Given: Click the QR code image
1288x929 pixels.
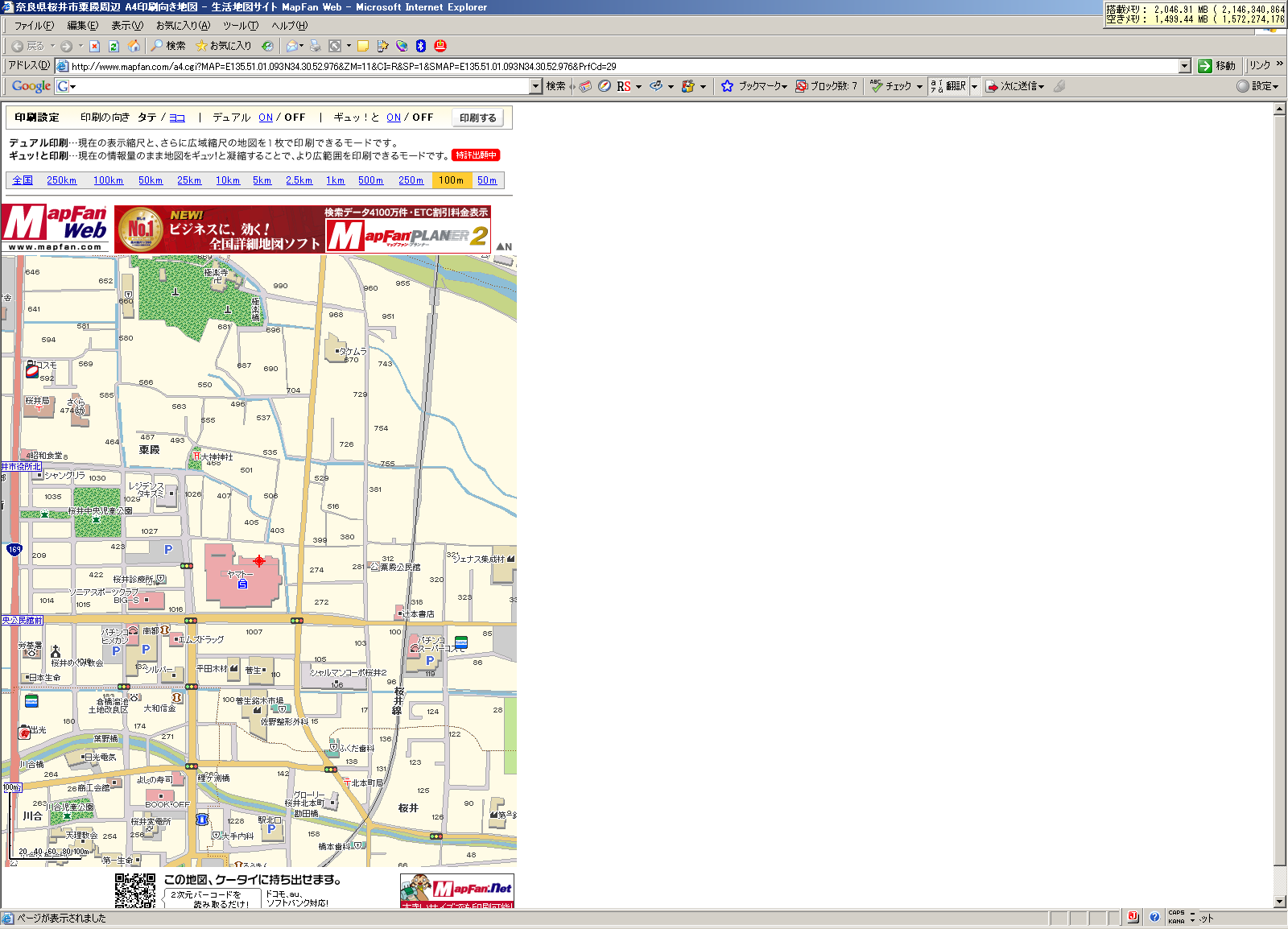Looking at the screenshot, I should (x=135, y=891).
